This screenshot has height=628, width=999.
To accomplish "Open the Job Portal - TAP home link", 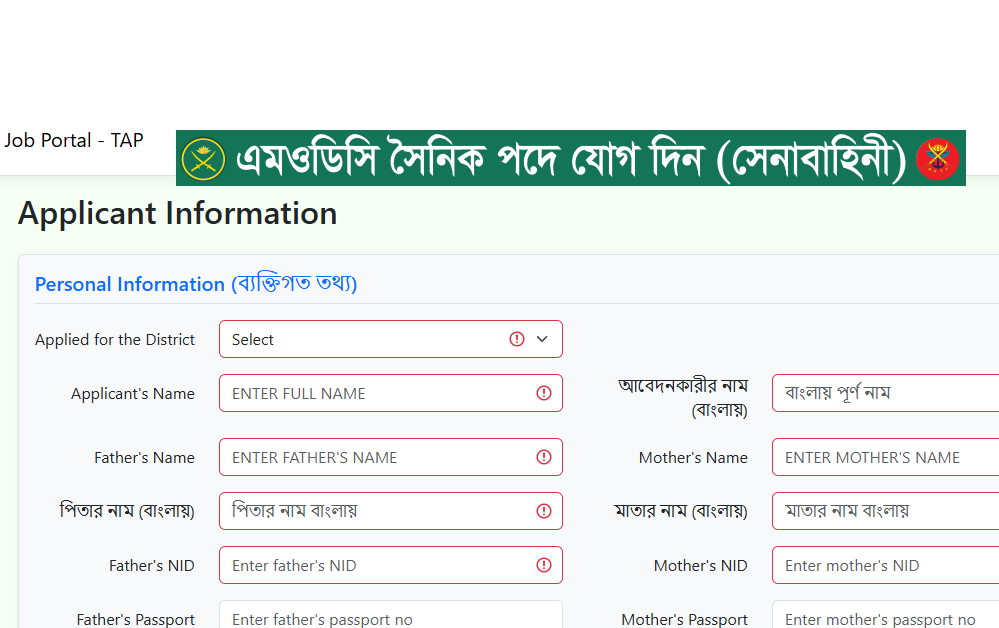I will (x=74, y=140).
